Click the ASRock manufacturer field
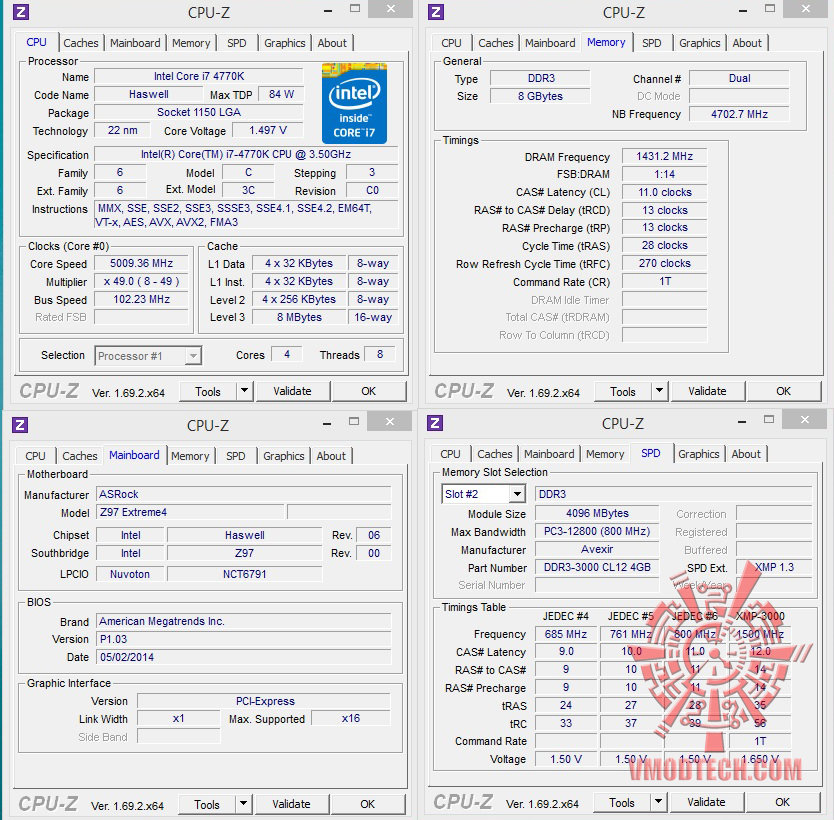Image resolution: width=834 pixels, height=820 pixels. [x=244, y=495]
